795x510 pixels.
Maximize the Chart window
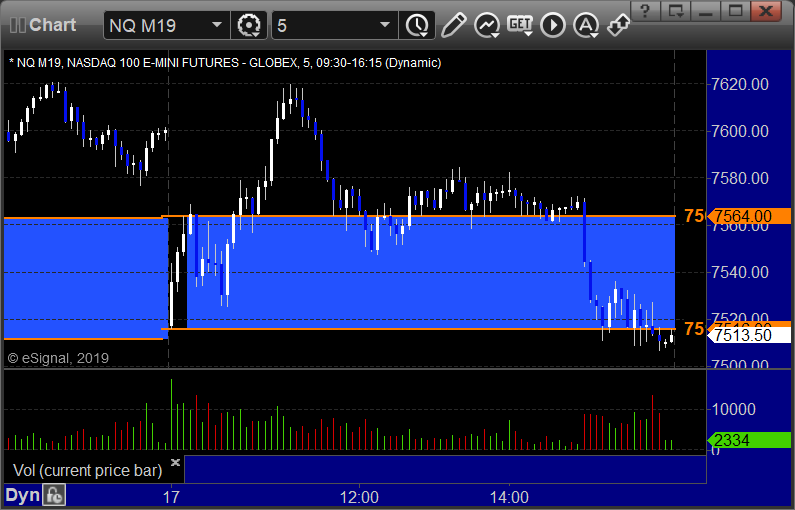736,11
